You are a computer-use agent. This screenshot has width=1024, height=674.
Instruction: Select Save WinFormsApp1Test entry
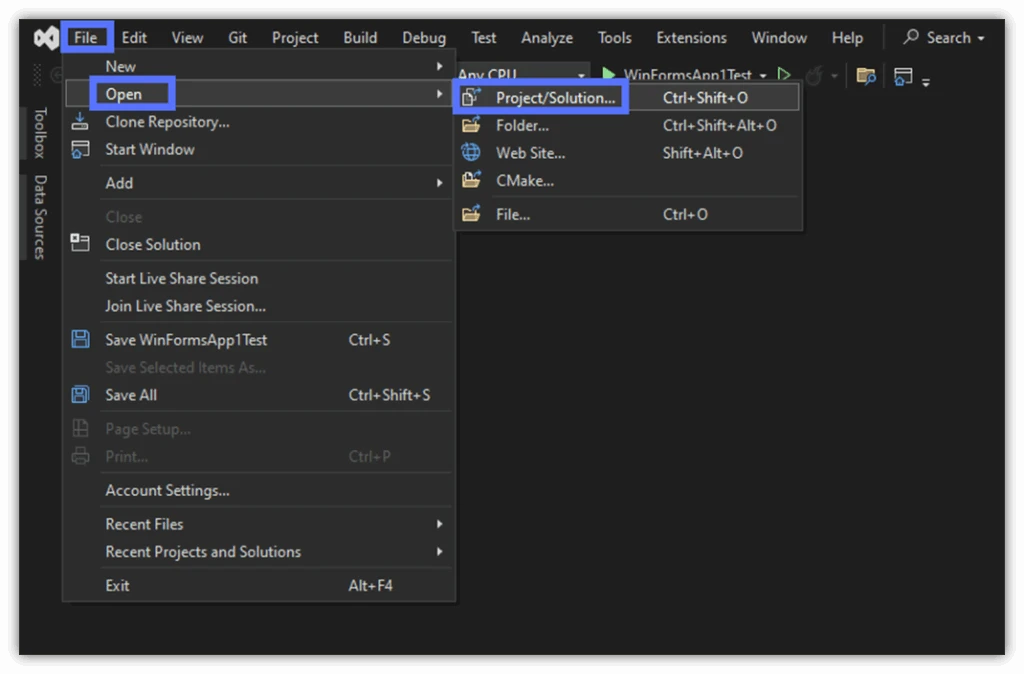[x=259, y=339]
